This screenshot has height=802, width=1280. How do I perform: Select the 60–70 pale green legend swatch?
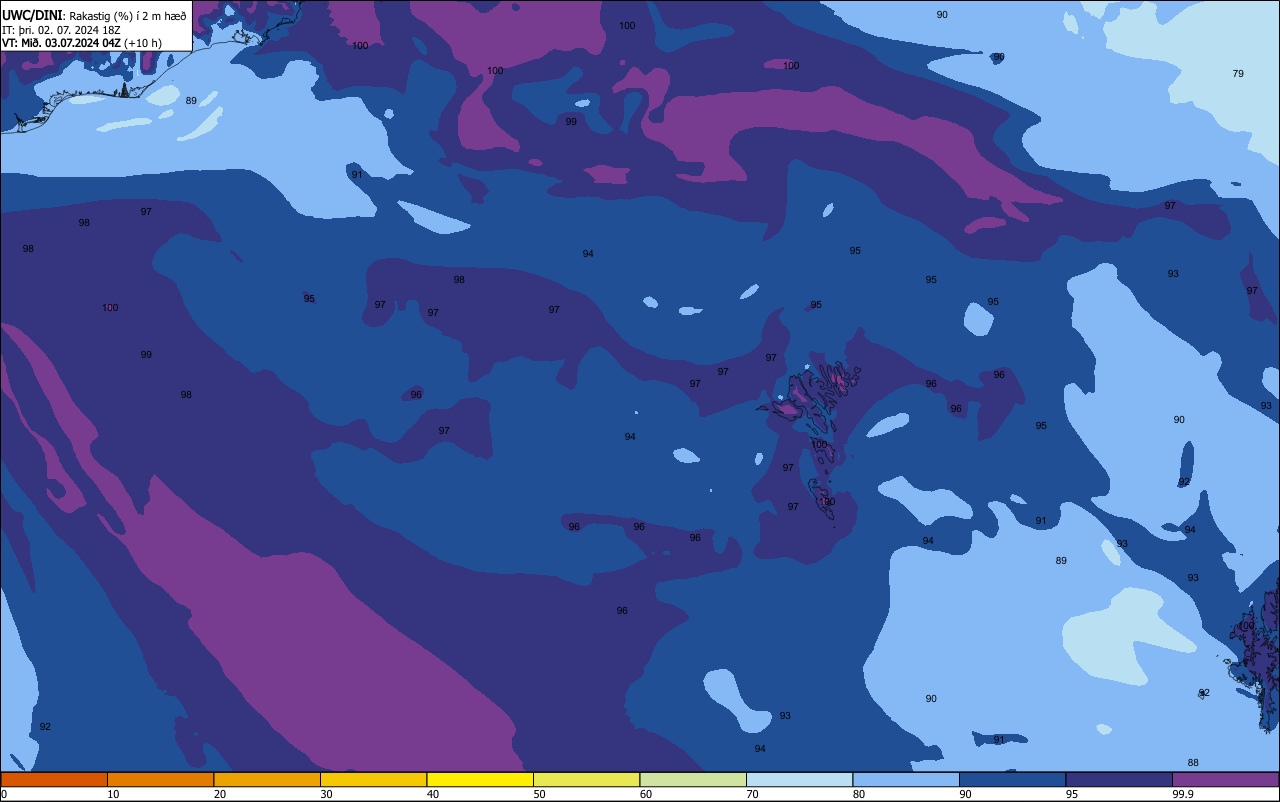point(693,779)
